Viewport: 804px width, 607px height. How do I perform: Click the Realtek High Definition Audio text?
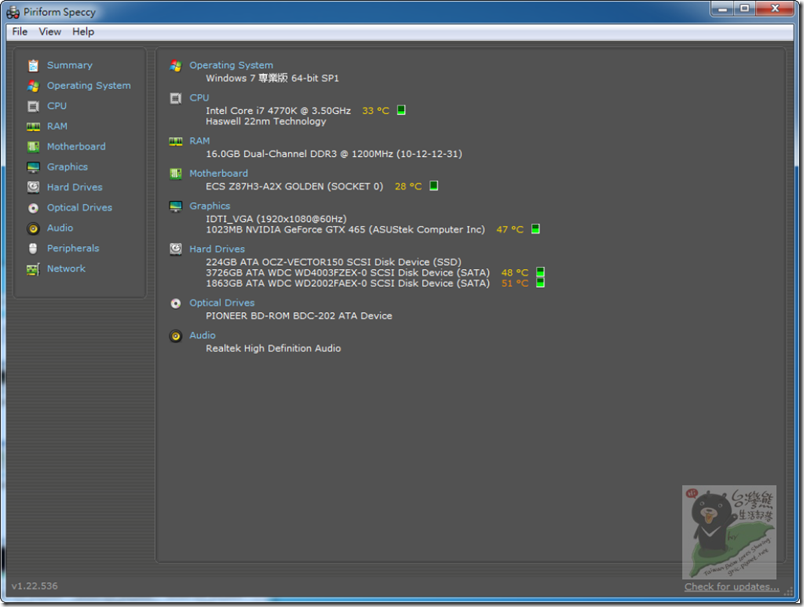tap(273, 349)
